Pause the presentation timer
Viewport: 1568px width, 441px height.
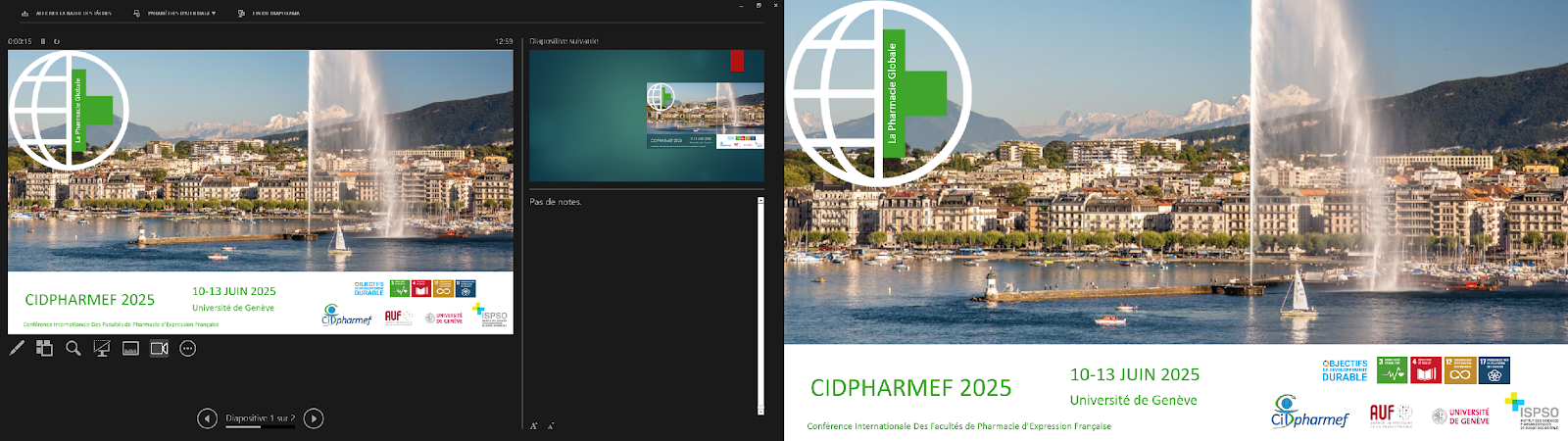tap(43, 41)
